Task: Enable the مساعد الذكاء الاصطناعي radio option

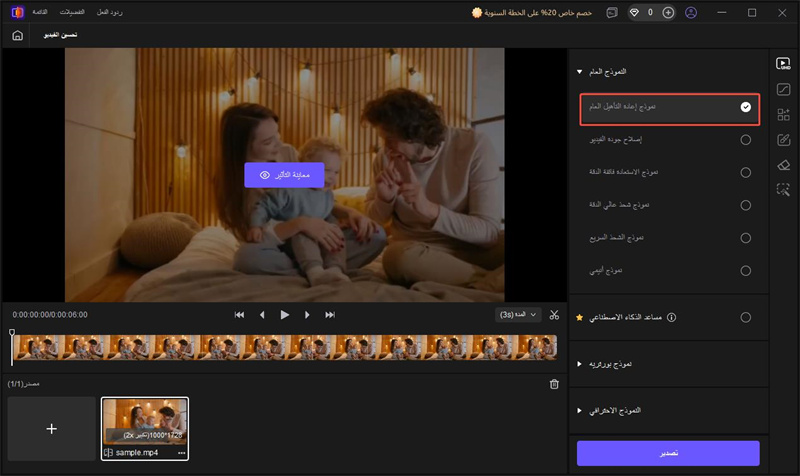Action: (745, 317)
